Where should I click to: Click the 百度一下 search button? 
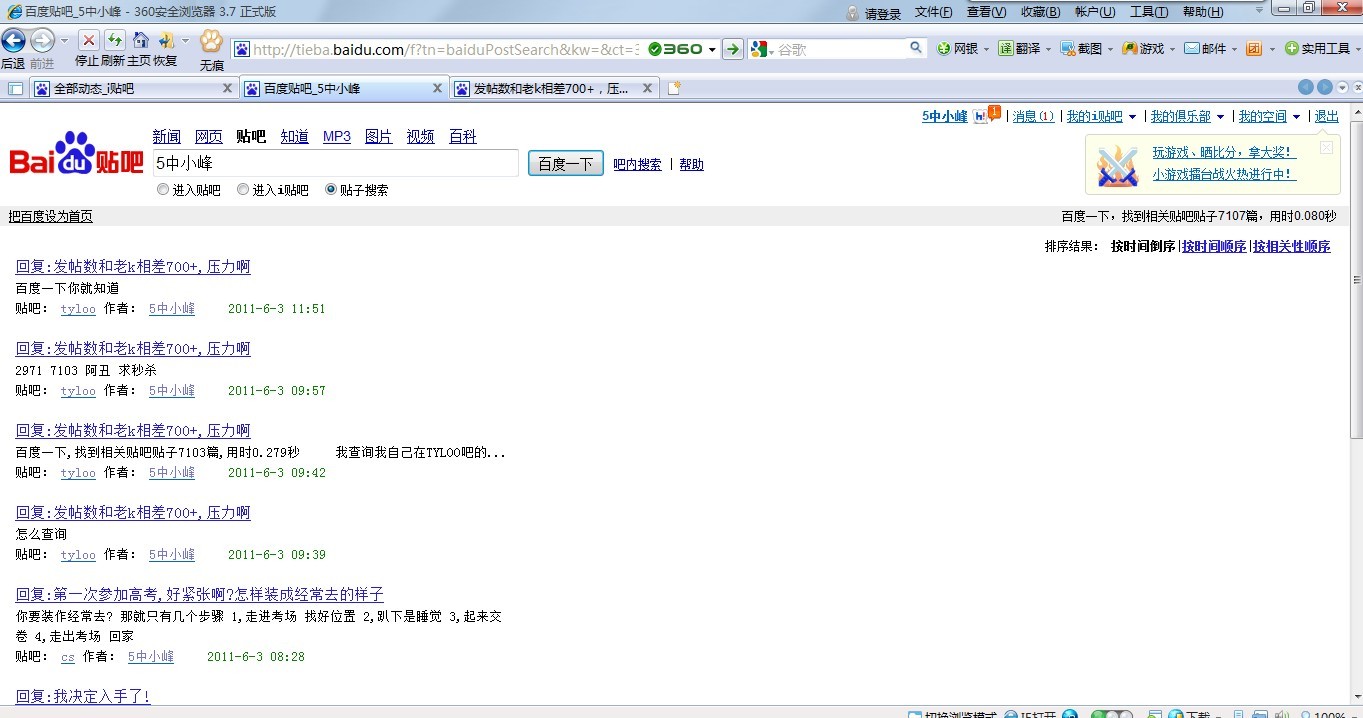(x=566, y=164)
